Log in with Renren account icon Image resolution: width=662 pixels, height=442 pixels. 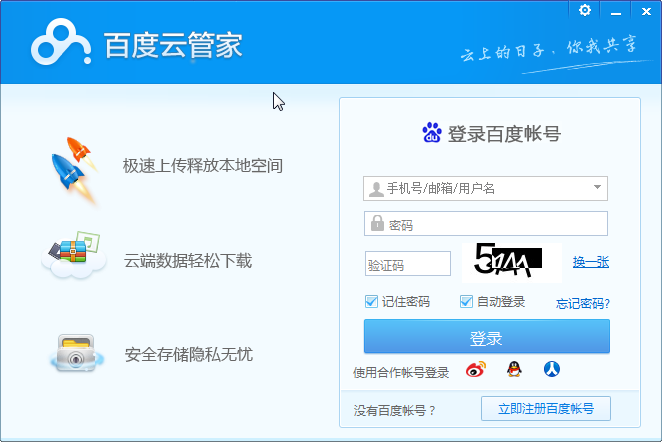click(551, 369)
